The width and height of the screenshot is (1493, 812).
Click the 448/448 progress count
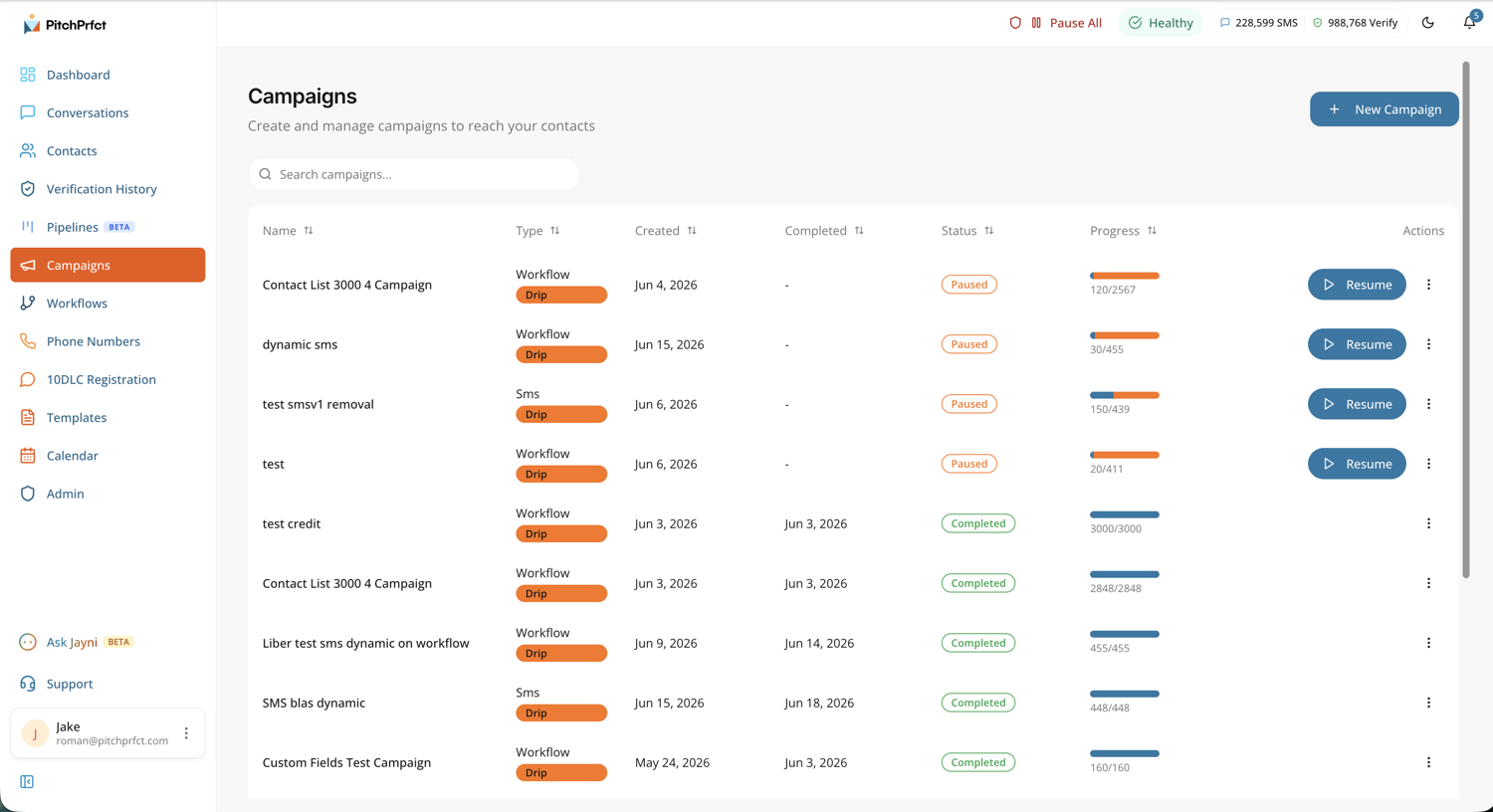(1110, 709)
